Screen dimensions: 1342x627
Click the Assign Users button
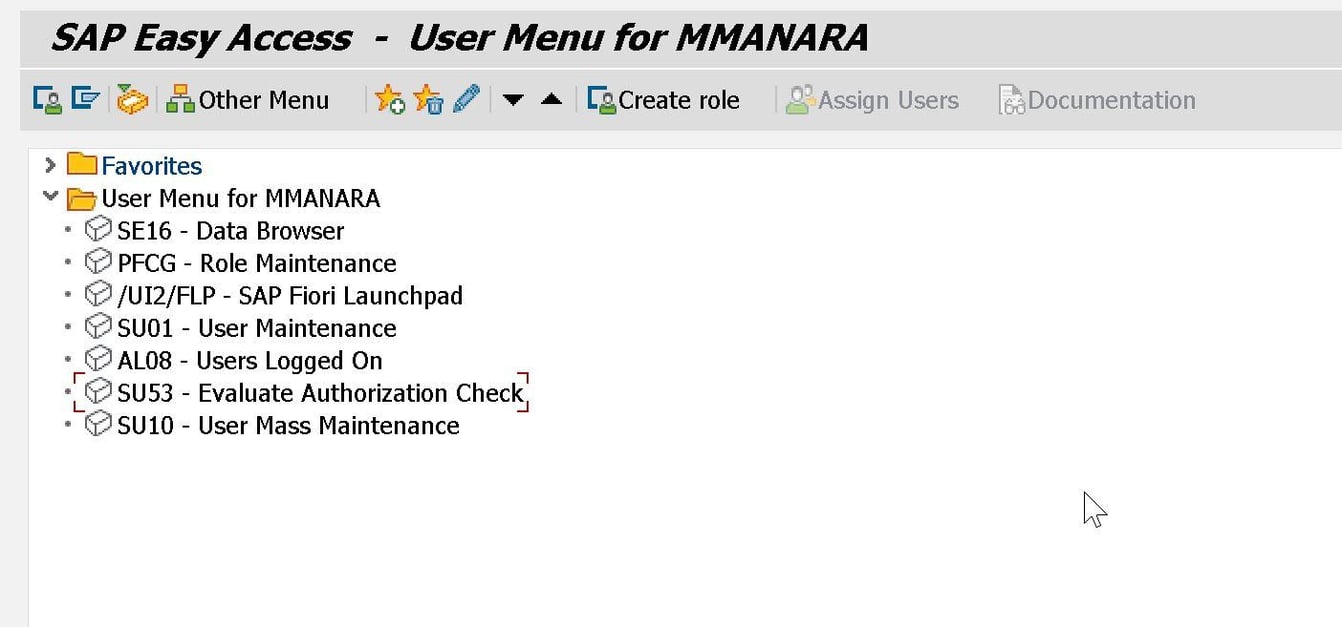click(872, 100)
